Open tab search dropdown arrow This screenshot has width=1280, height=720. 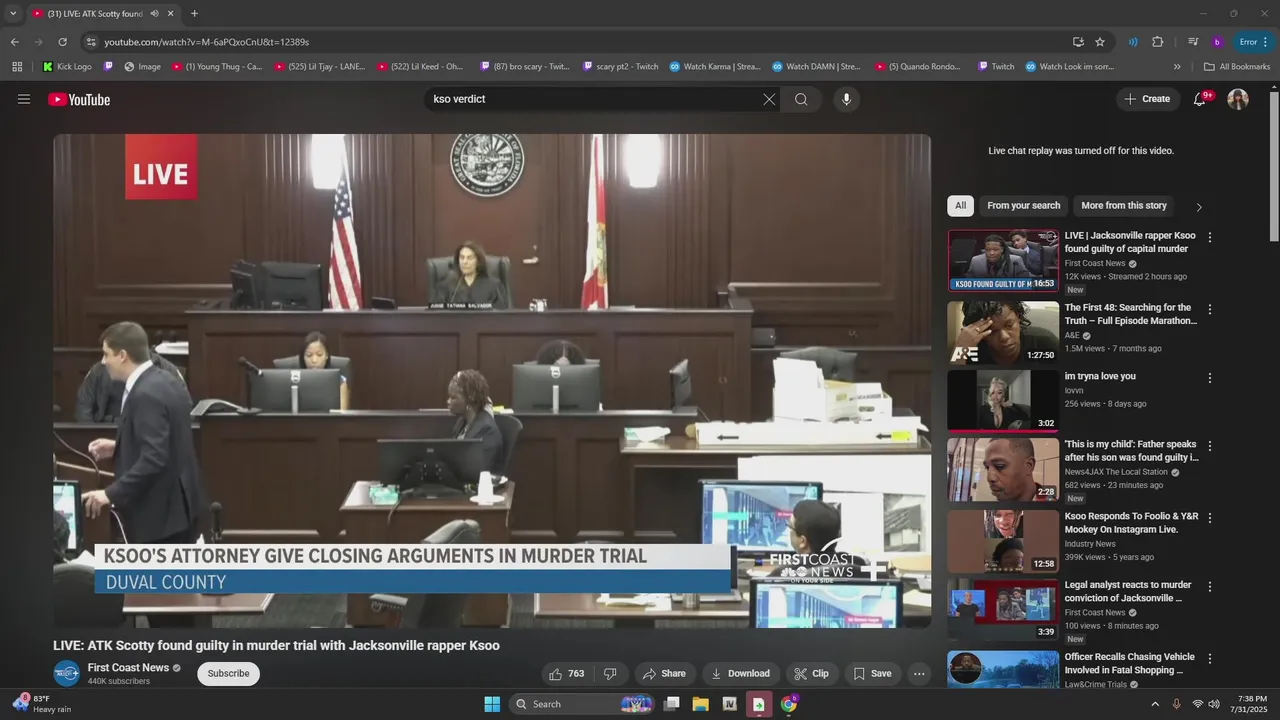[x=13, y=14]
